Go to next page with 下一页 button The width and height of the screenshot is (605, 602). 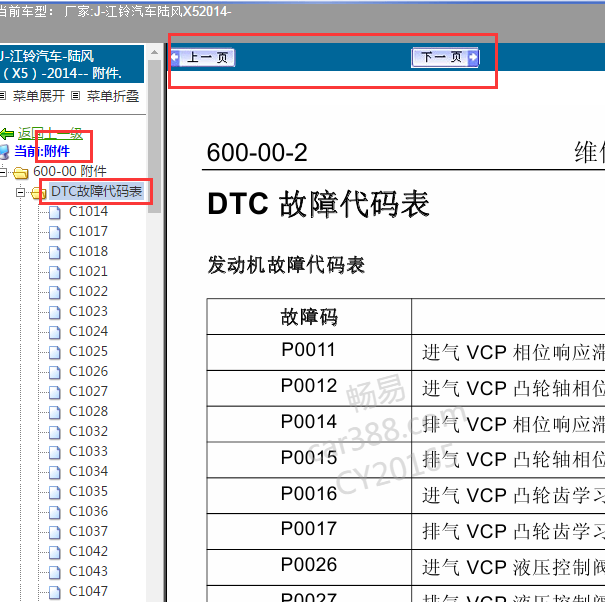point(445,58)
